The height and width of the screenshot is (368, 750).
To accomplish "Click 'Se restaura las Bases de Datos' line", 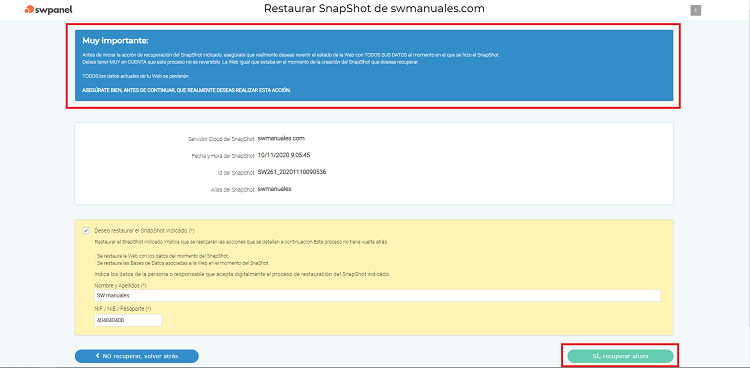I will pos(183,263).
